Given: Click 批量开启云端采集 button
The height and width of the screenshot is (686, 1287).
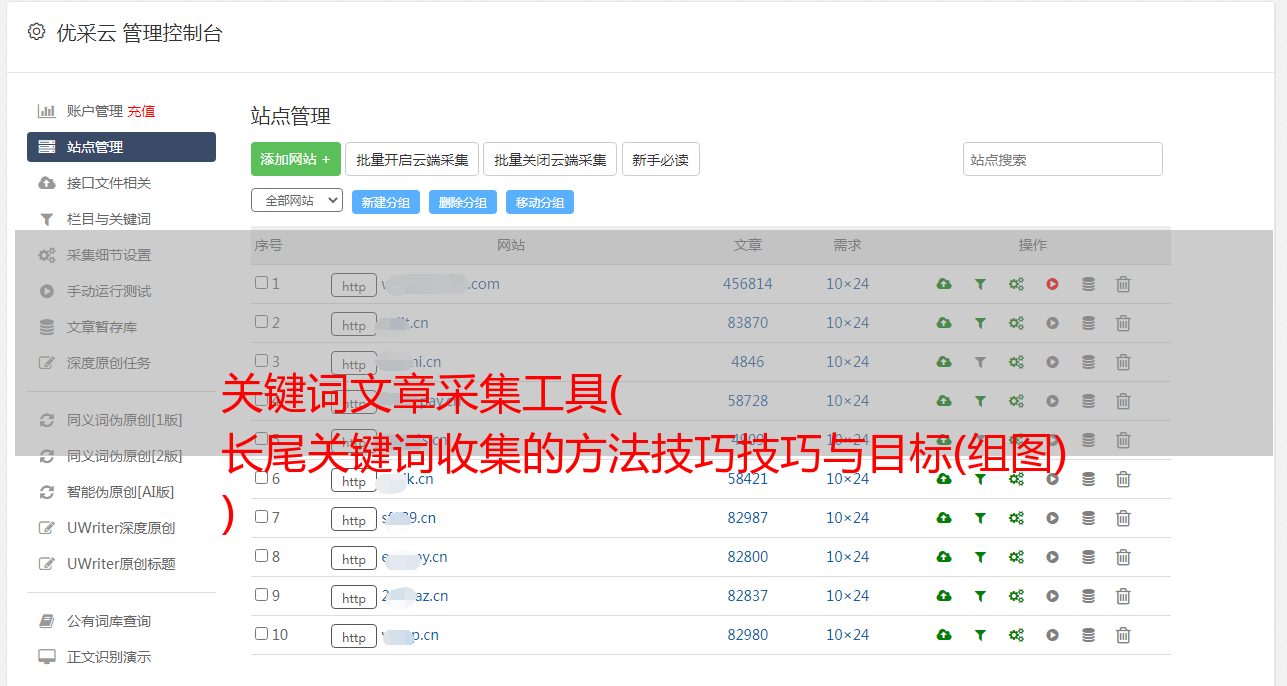Looking at the screenshot, I should click(x=412, y=159).
